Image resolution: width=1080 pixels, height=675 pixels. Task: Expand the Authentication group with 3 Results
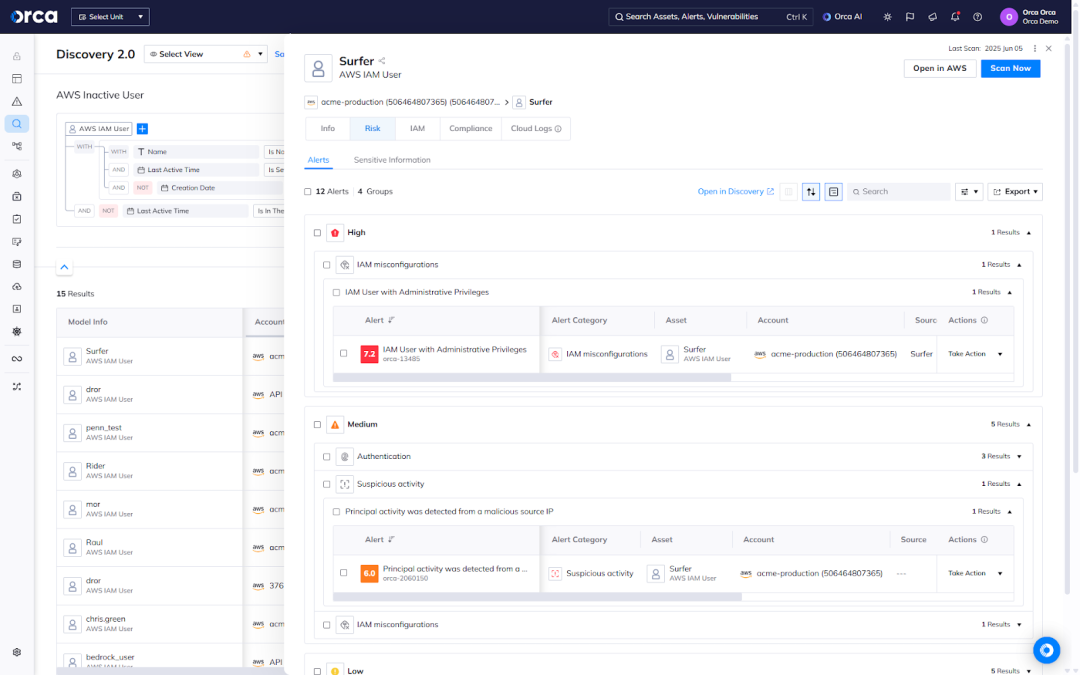click(1019, 456)
